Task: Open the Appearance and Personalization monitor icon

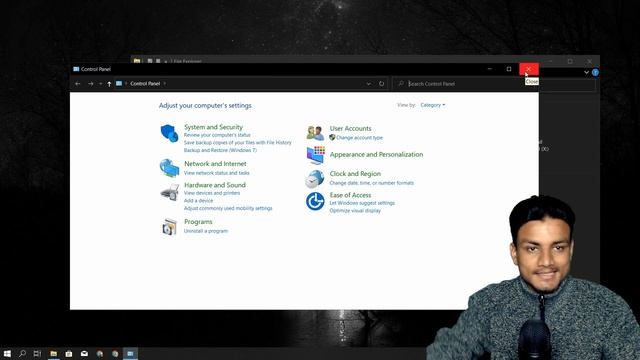Action: click(x=316, y=155)
